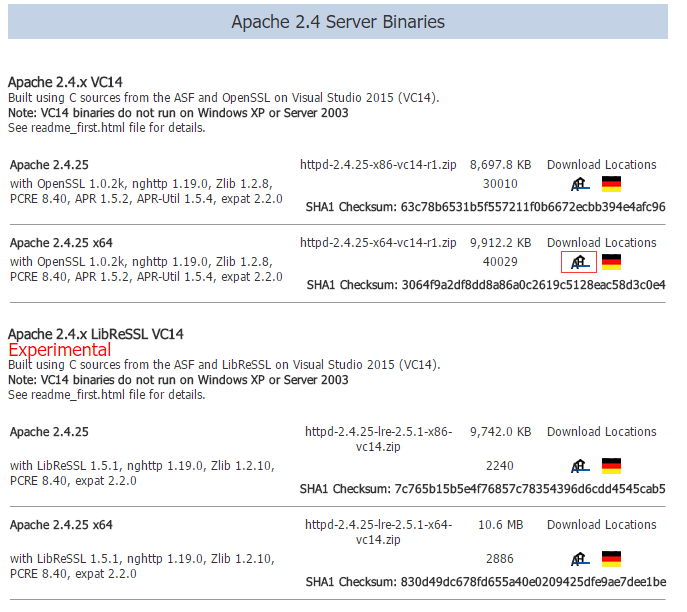Click Apache Lounge icon for lre-2.5.1-x64 download
687x612 pixels.
tap(580, 559)
